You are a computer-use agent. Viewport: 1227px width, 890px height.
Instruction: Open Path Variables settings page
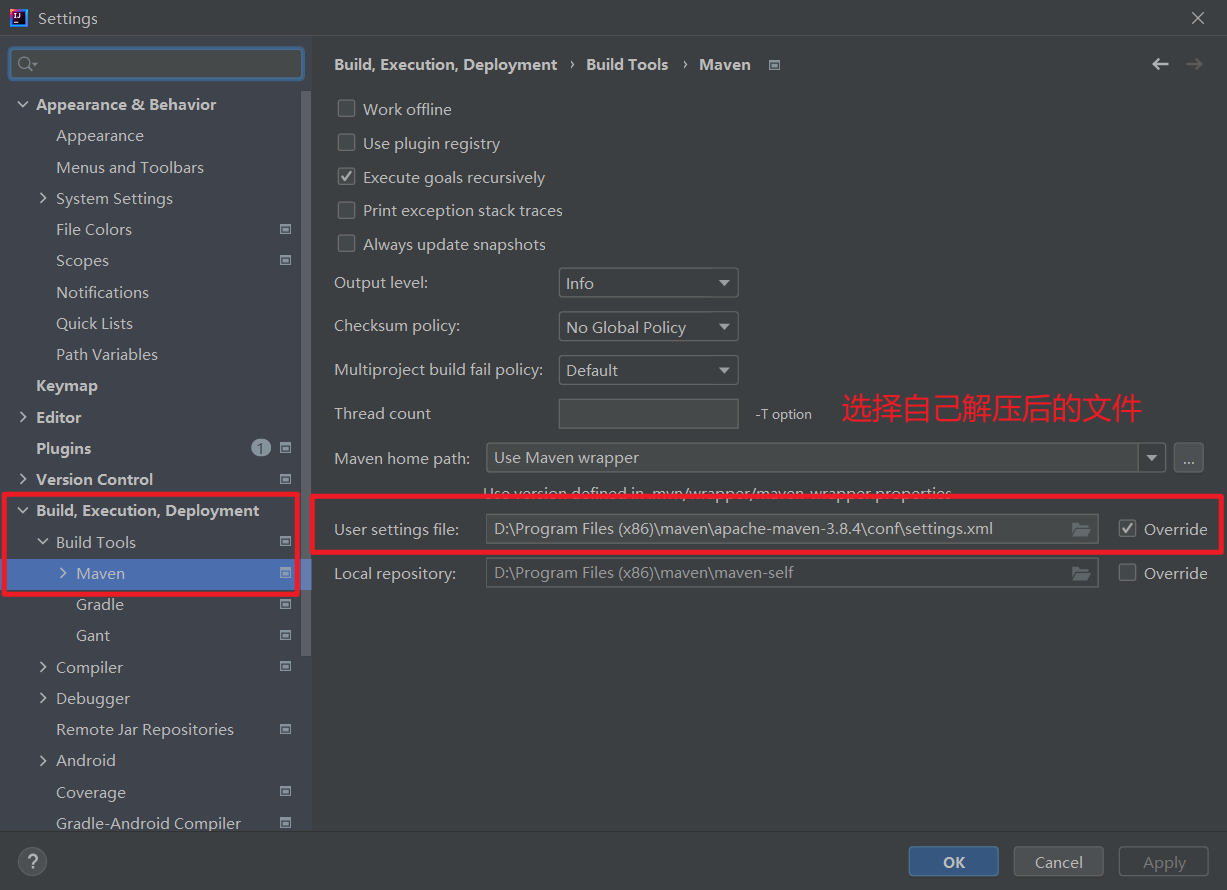107,354
